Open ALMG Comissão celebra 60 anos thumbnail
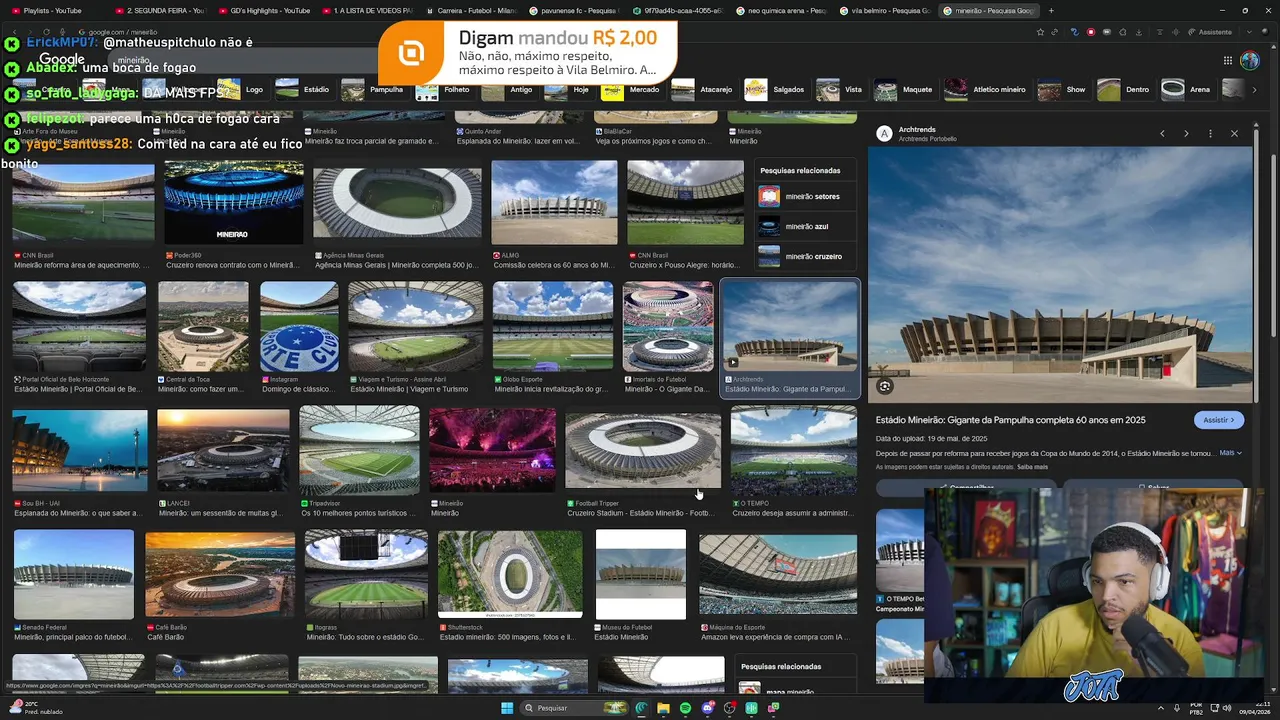1280x720 pixels. click(554, 203)
